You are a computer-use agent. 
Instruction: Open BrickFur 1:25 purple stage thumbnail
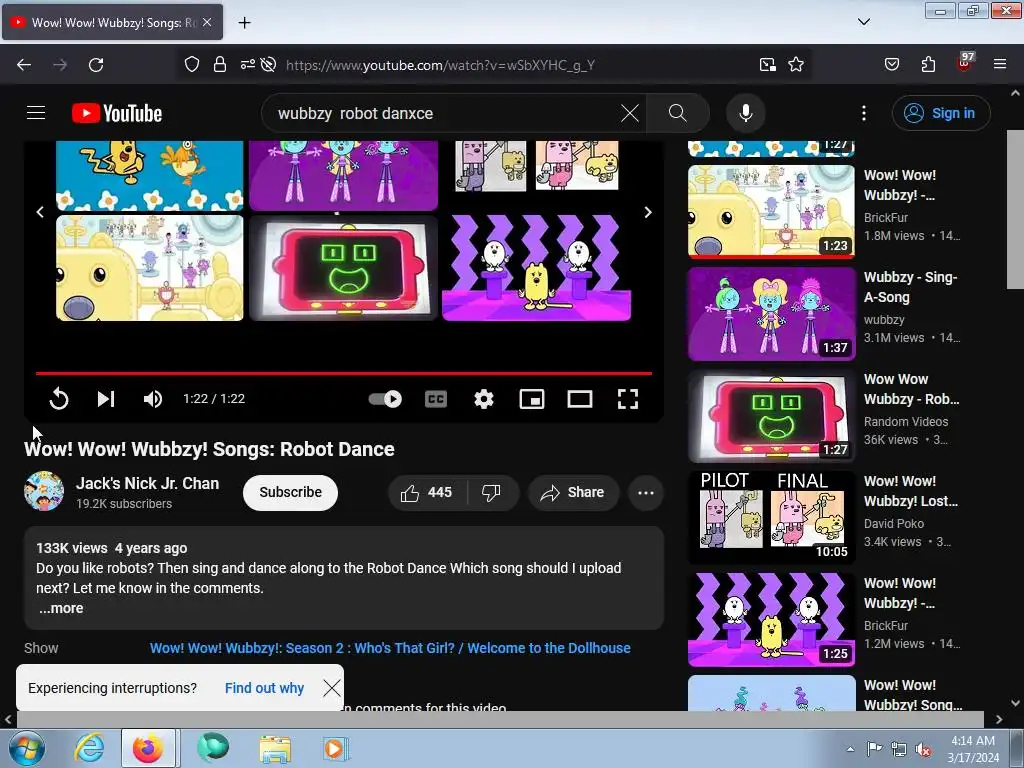[771, 619]
